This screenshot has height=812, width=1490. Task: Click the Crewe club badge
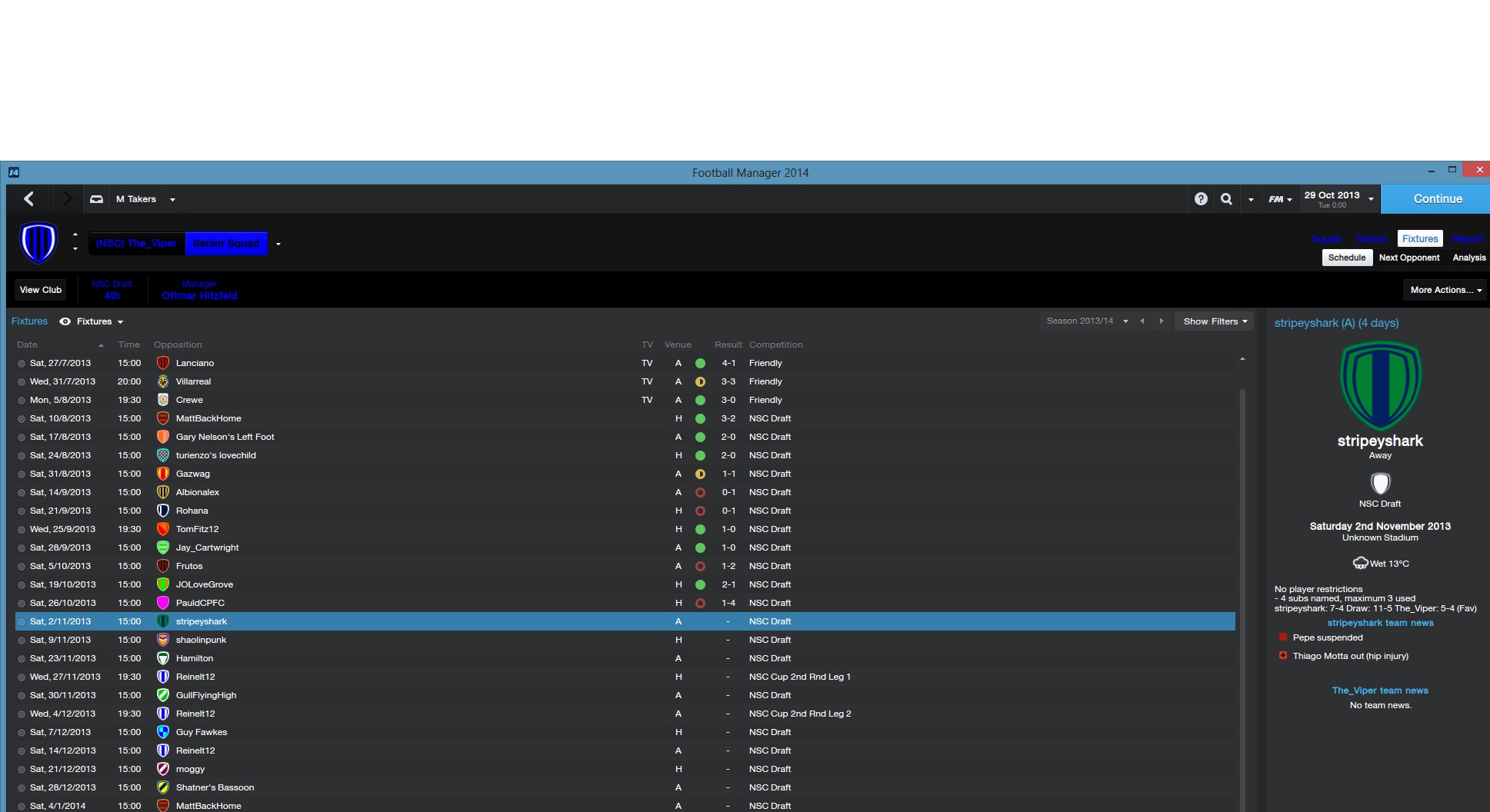click(x=163, y=400)
